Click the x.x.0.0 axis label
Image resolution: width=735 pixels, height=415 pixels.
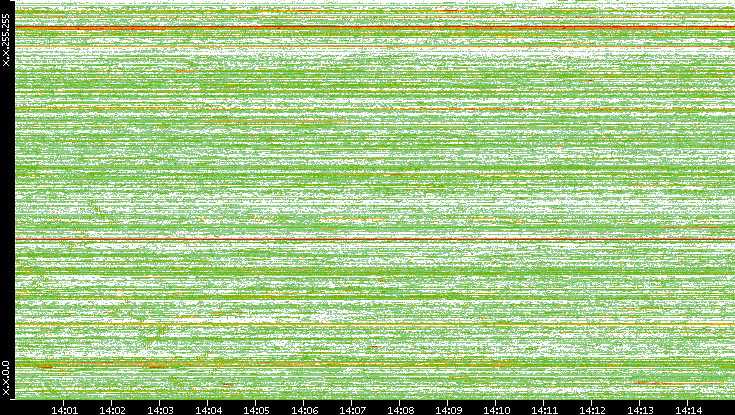coord(6,378)
